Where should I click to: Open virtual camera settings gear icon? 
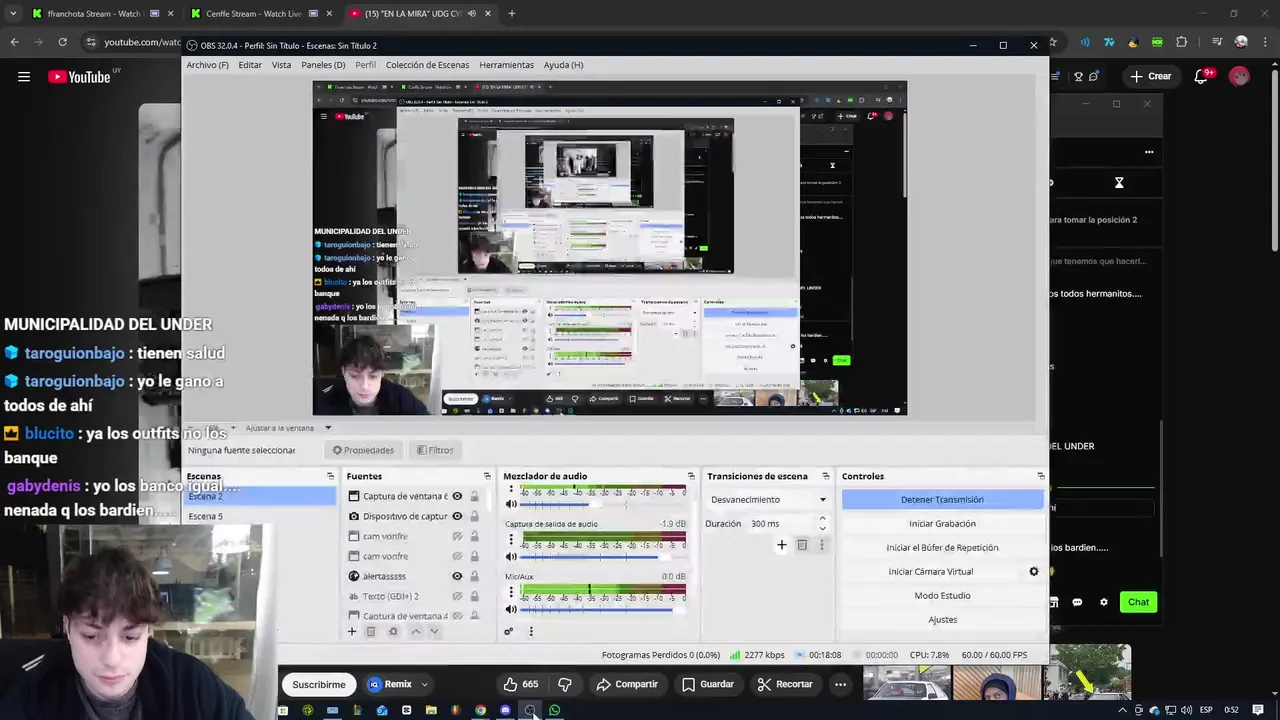tap(1034, 572)
